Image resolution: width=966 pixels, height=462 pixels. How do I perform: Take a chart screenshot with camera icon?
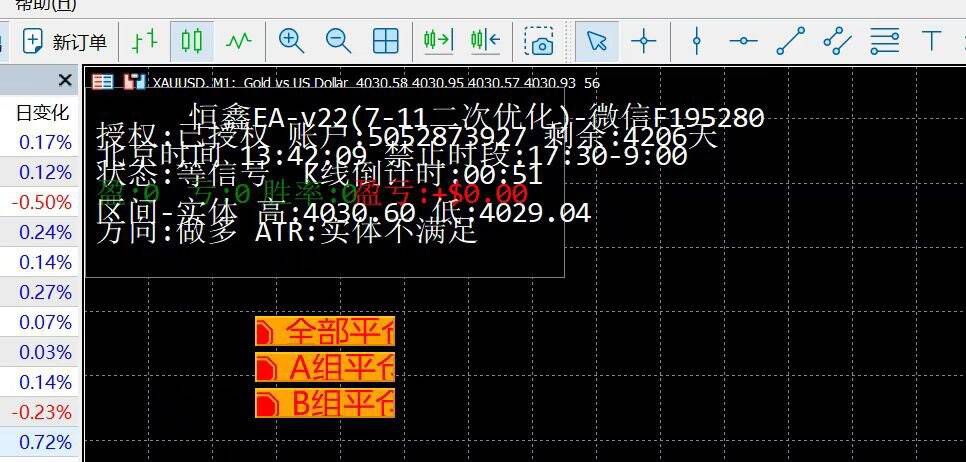(539, 41)
